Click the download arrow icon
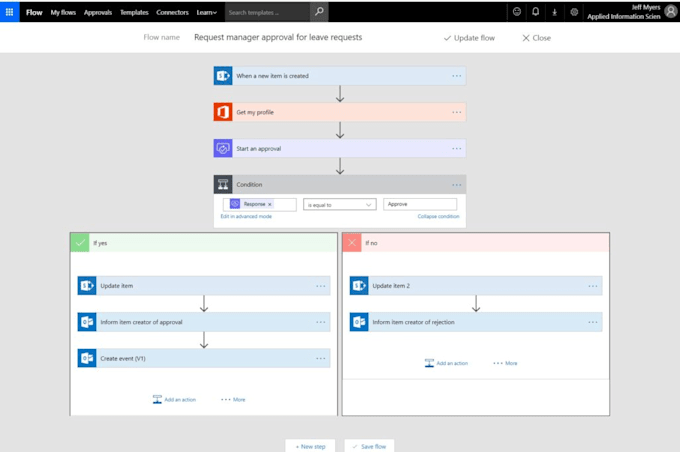 click(555, 12)
